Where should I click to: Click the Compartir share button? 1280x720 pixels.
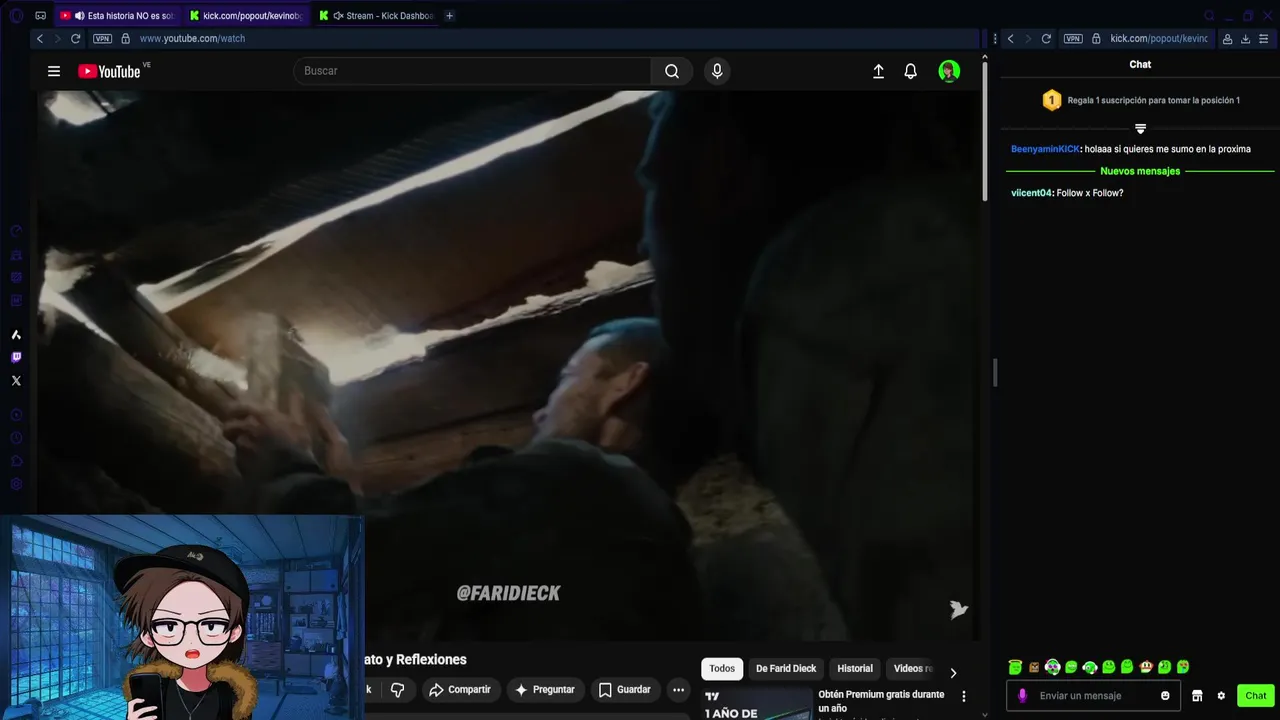460,689
